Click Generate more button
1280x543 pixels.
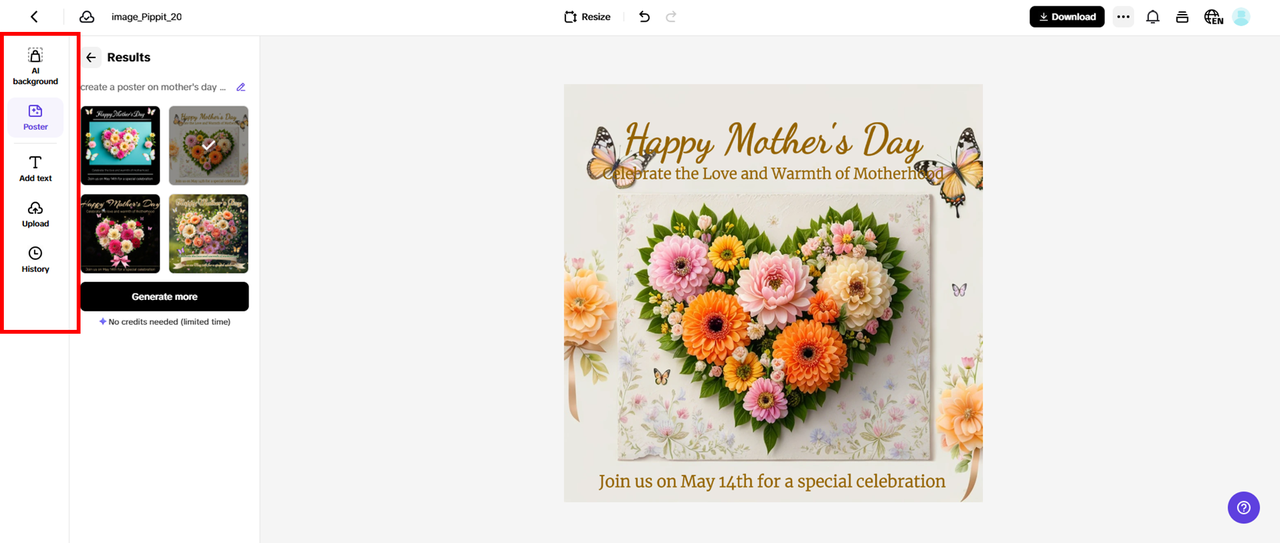(164, 296)
